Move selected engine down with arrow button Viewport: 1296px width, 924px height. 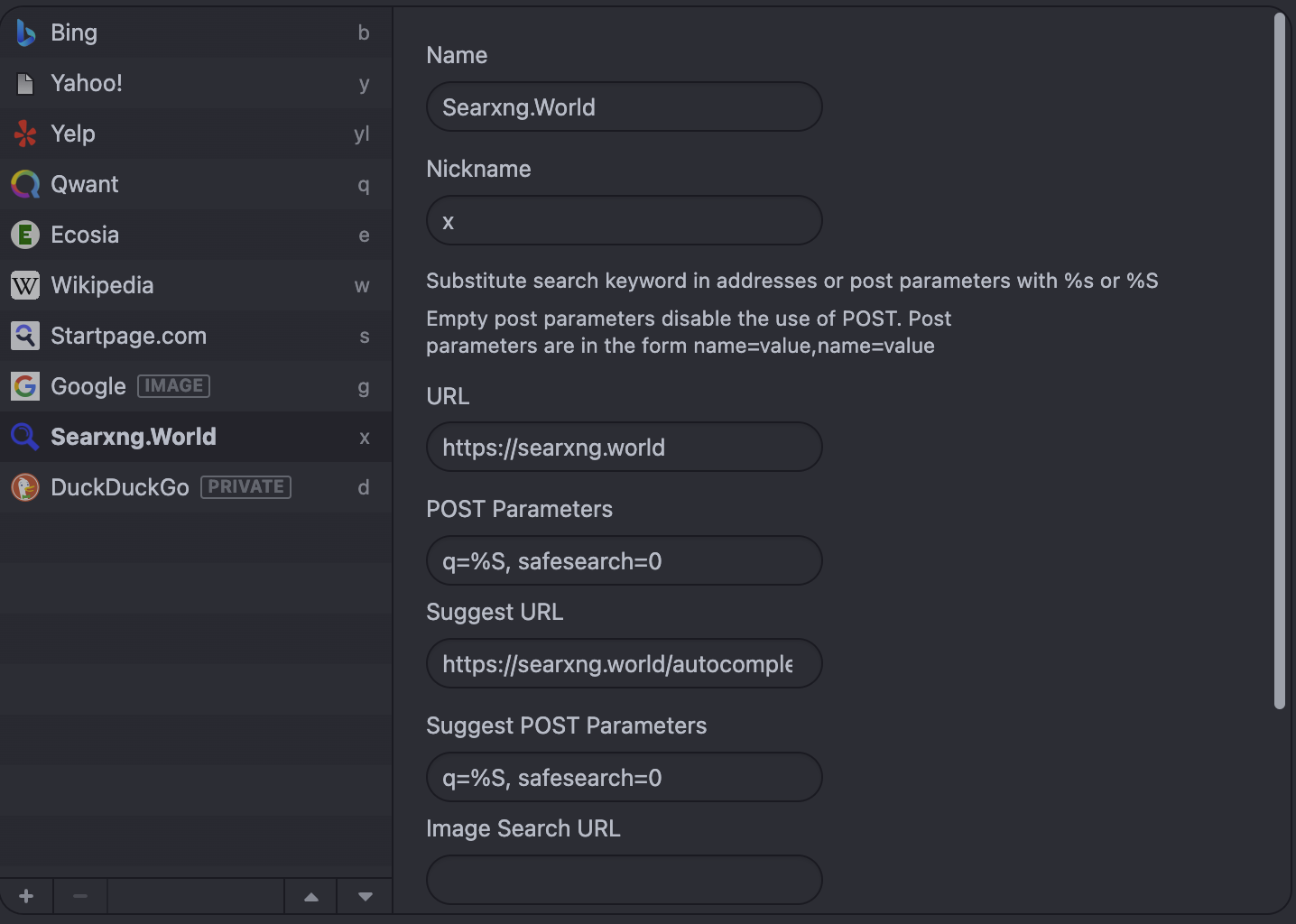click(x=365, y=896)
